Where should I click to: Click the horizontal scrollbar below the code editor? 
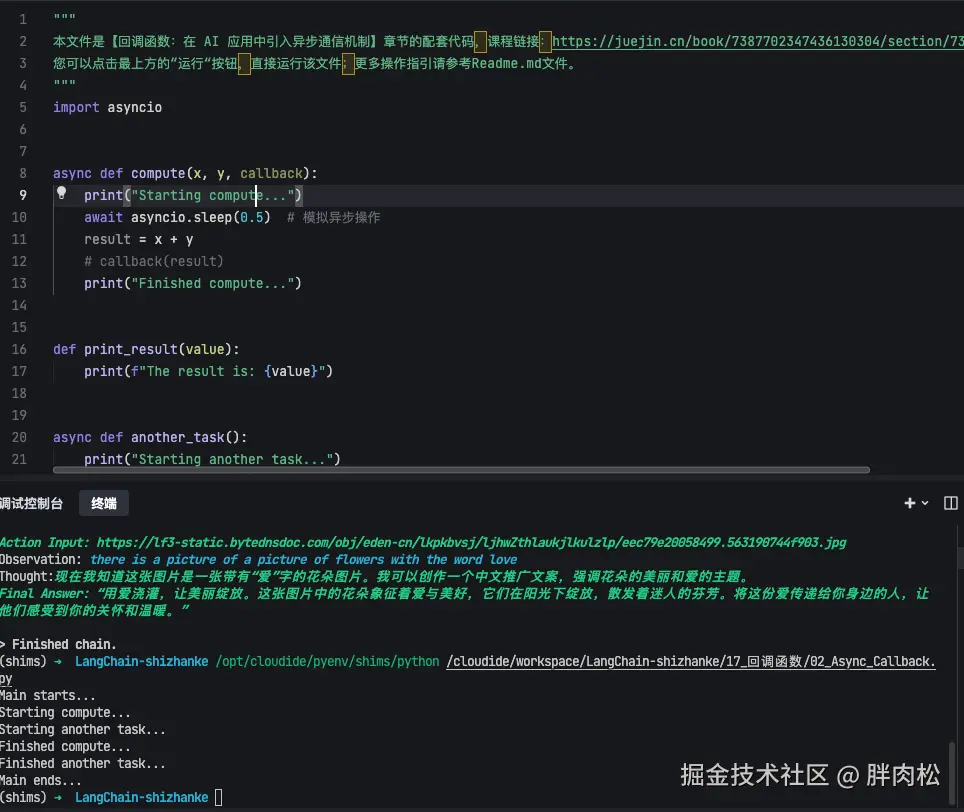point(460,469)
